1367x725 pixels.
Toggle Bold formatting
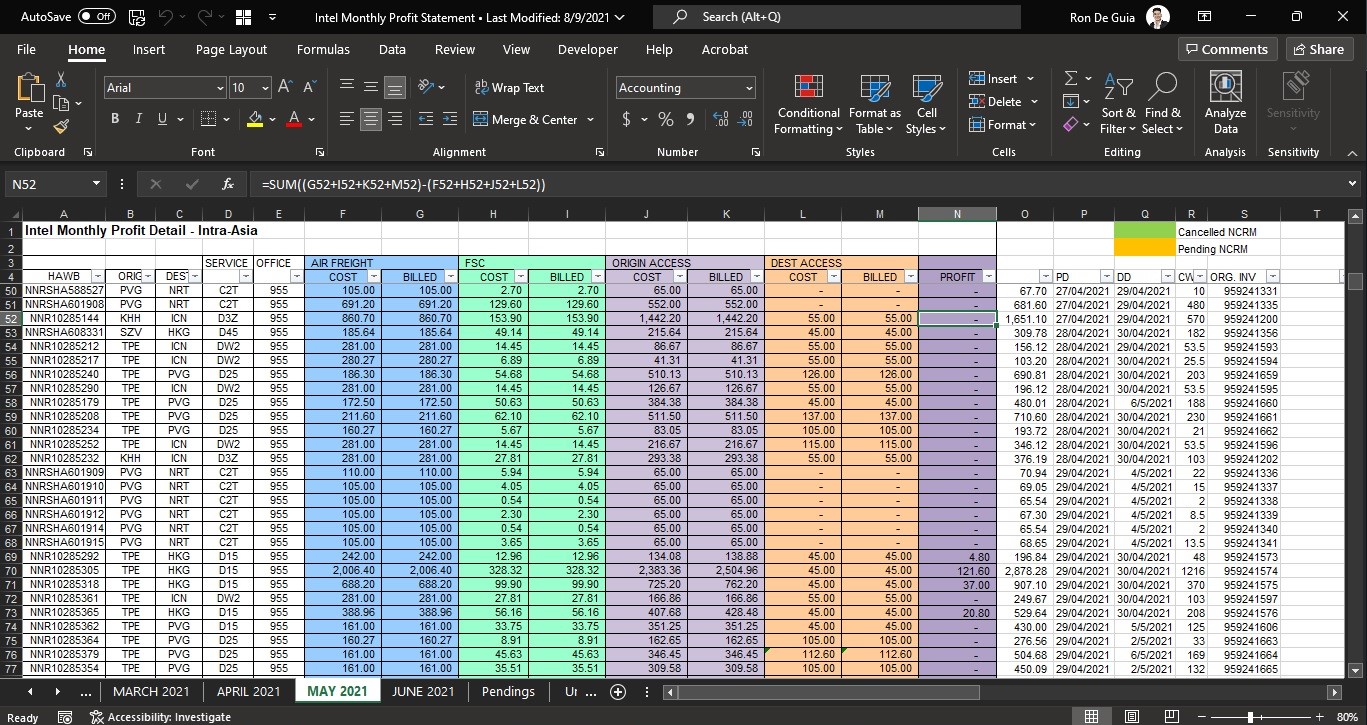(114, 119)
